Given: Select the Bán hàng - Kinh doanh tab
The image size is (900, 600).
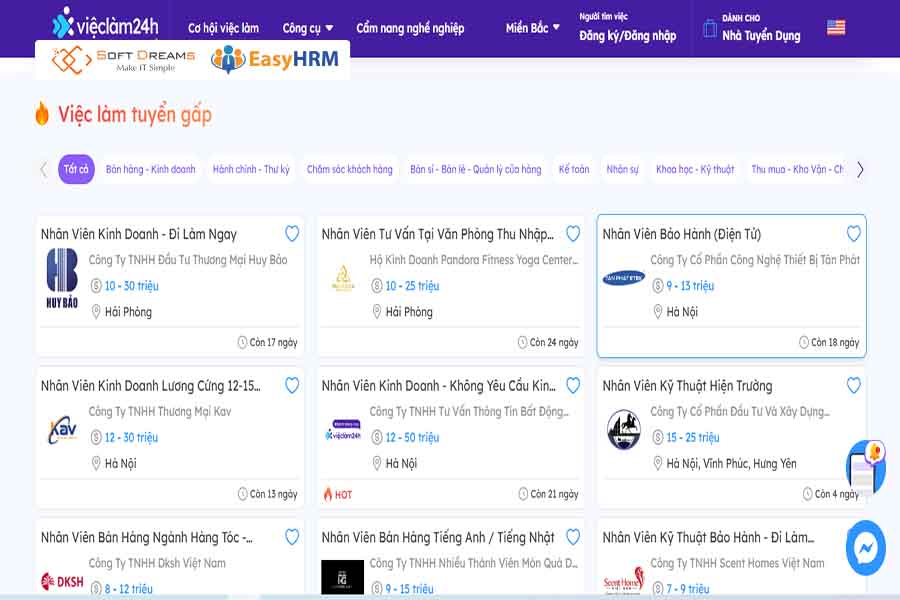Looking at the screenshot, I should (x=150, y=169).
